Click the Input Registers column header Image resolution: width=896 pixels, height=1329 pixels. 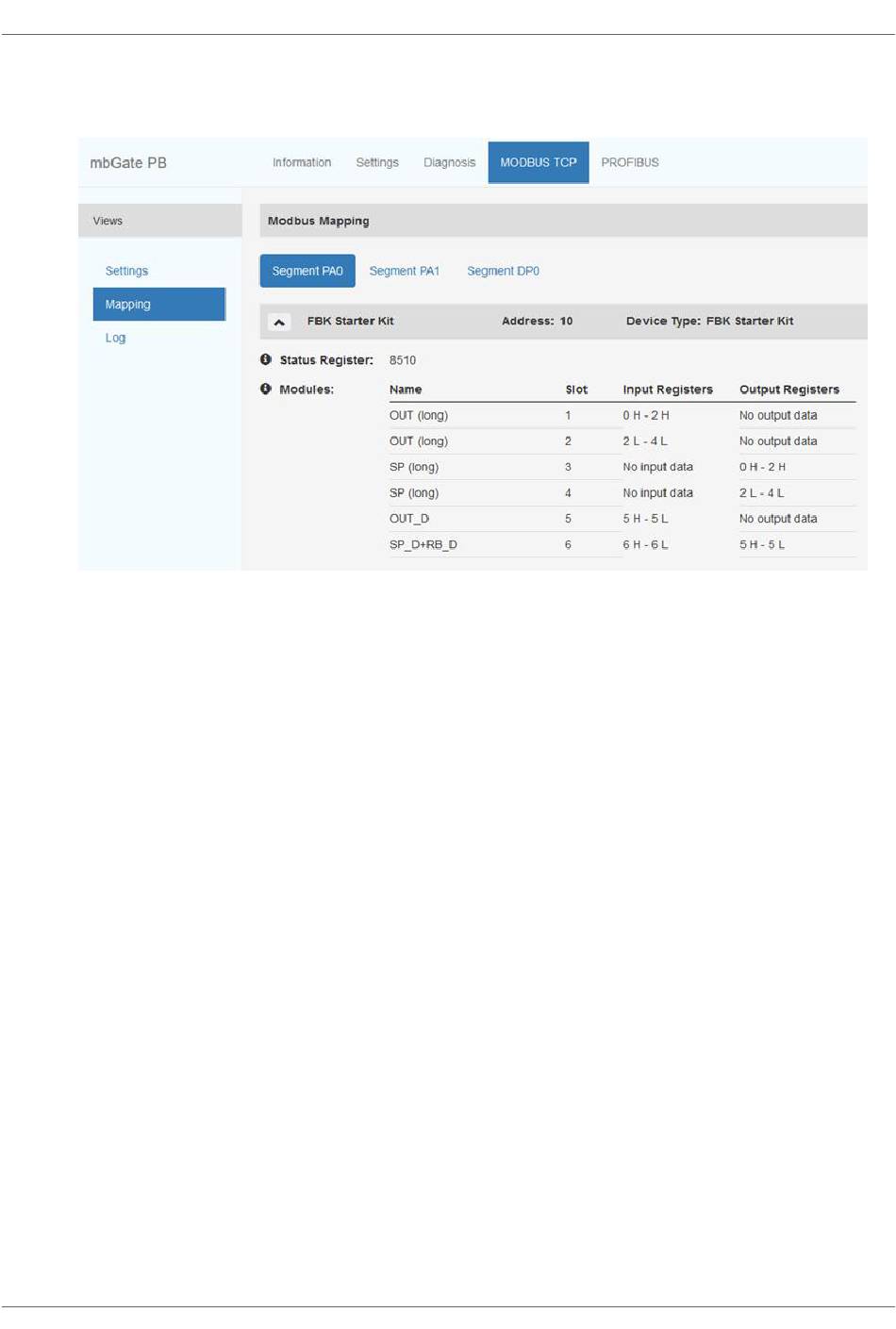668,390
